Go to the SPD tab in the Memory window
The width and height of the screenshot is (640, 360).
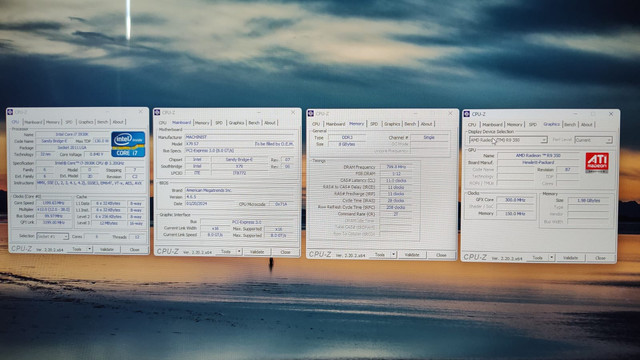click(374, 124)
